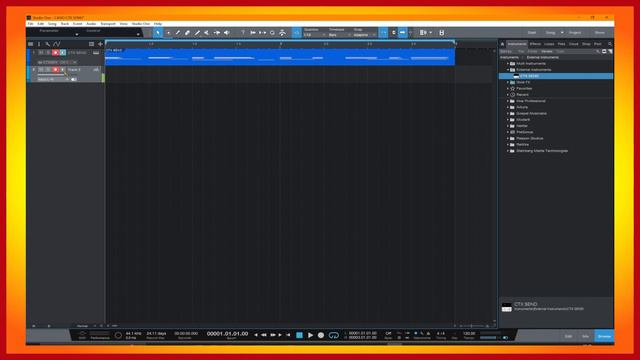Switch to the Loops browser tab

click(549, 44)
